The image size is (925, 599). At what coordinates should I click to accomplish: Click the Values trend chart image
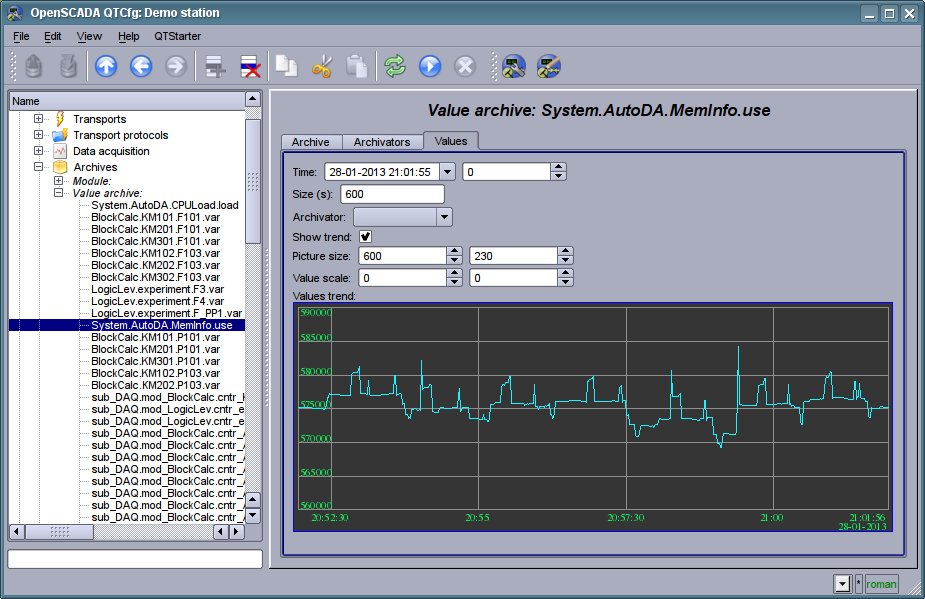[593, 417]
